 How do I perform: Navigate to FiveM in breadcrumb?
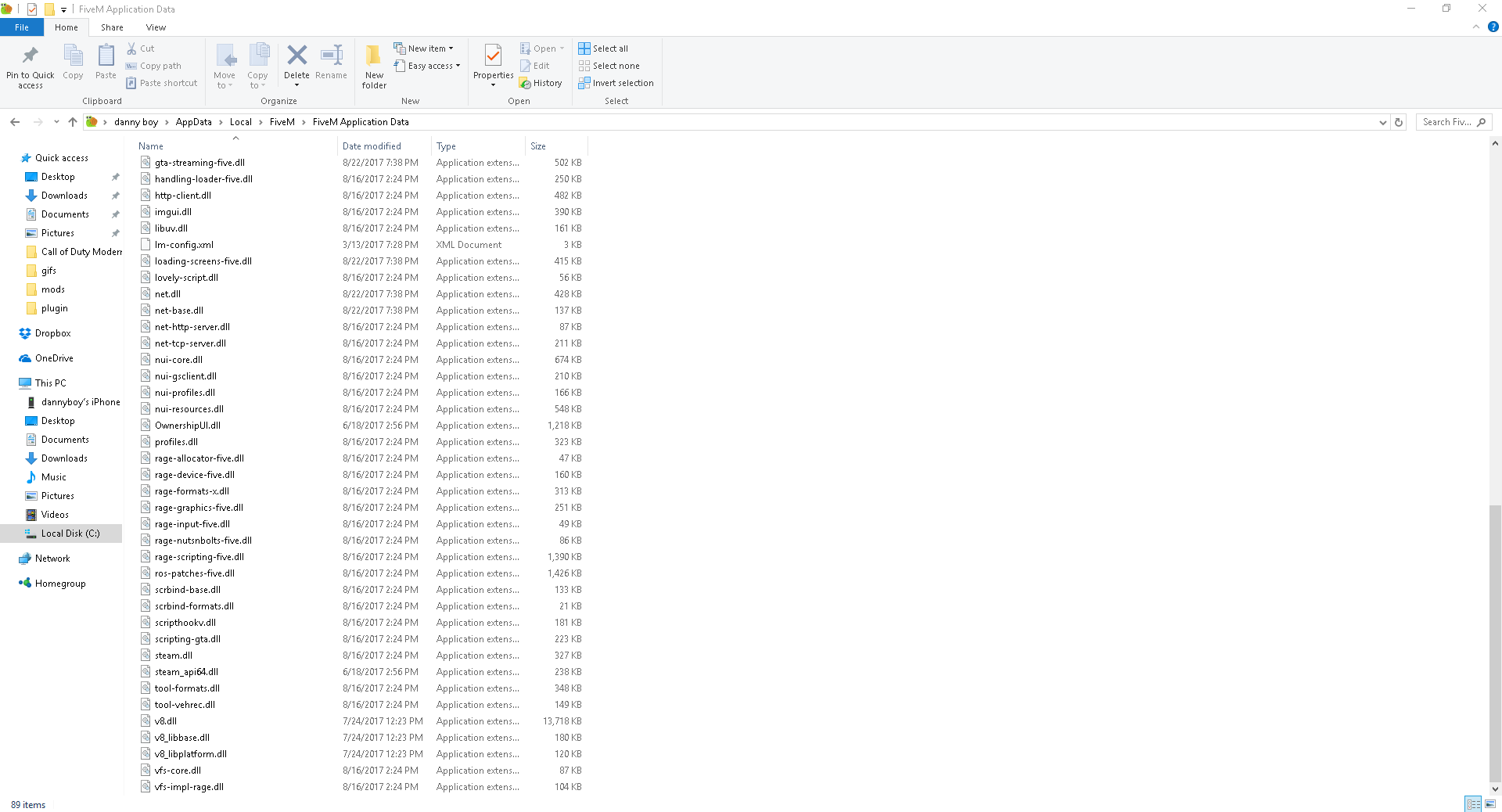282,122
